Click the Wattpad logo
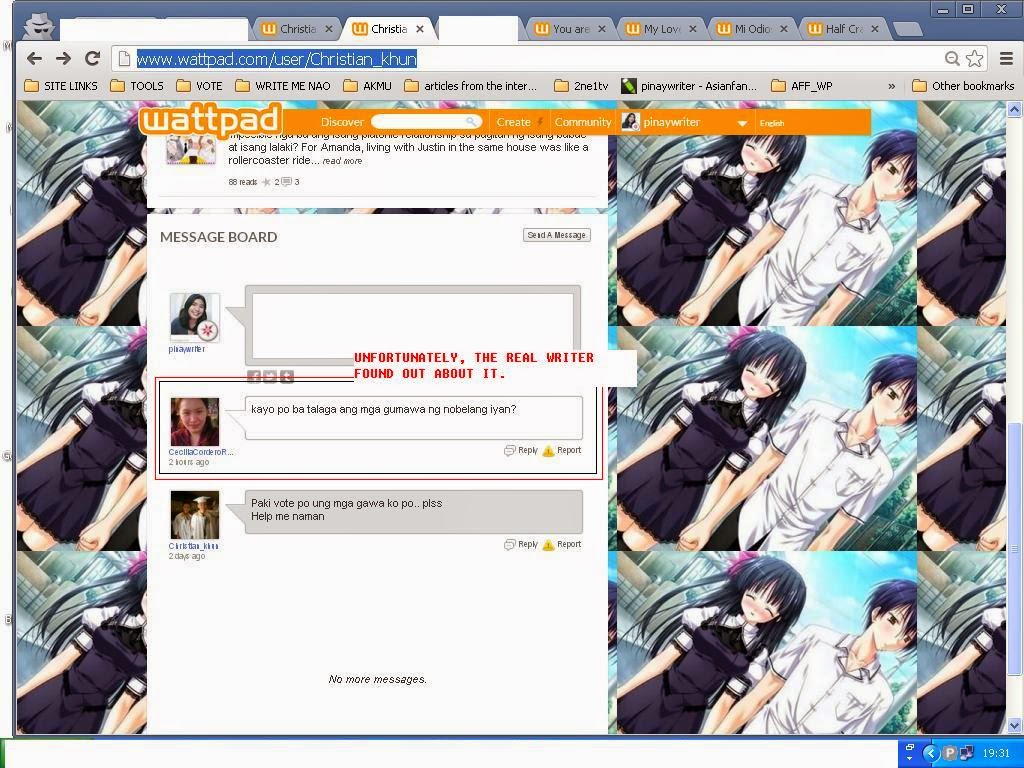 coord(210,120)
